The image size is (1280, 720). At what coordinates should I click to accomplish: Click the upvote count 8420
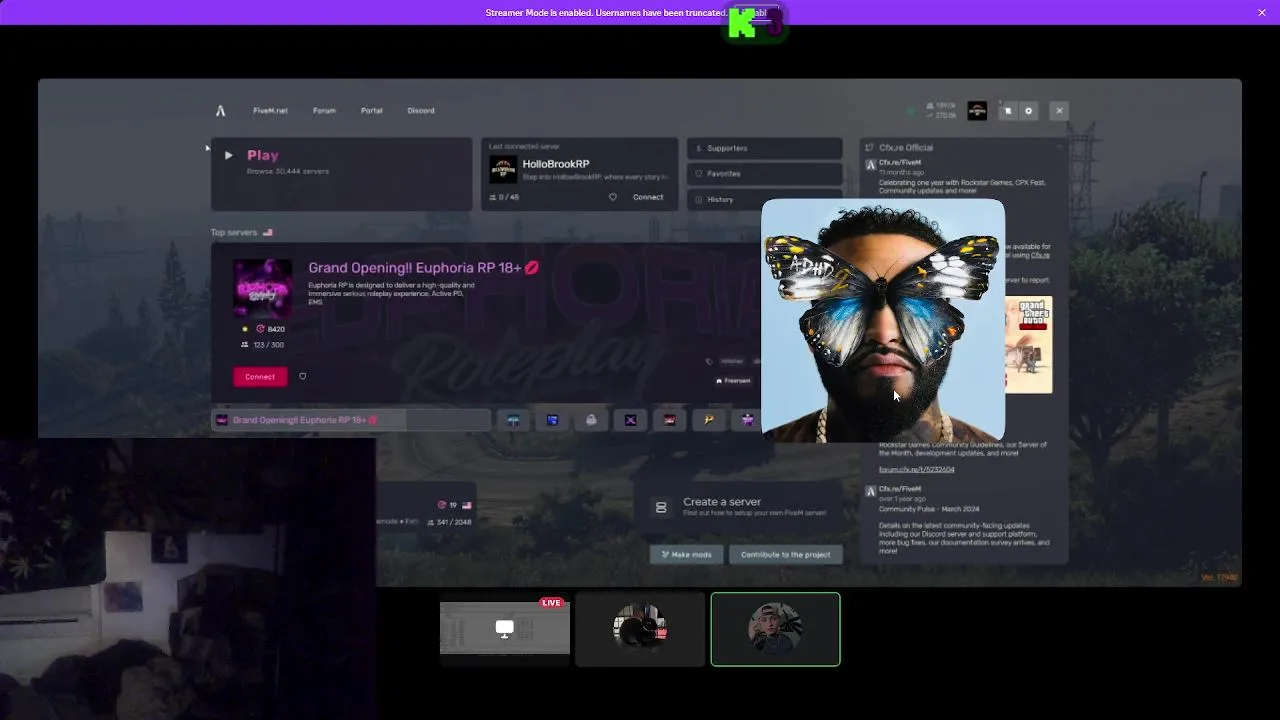click(x=276, y=329)
